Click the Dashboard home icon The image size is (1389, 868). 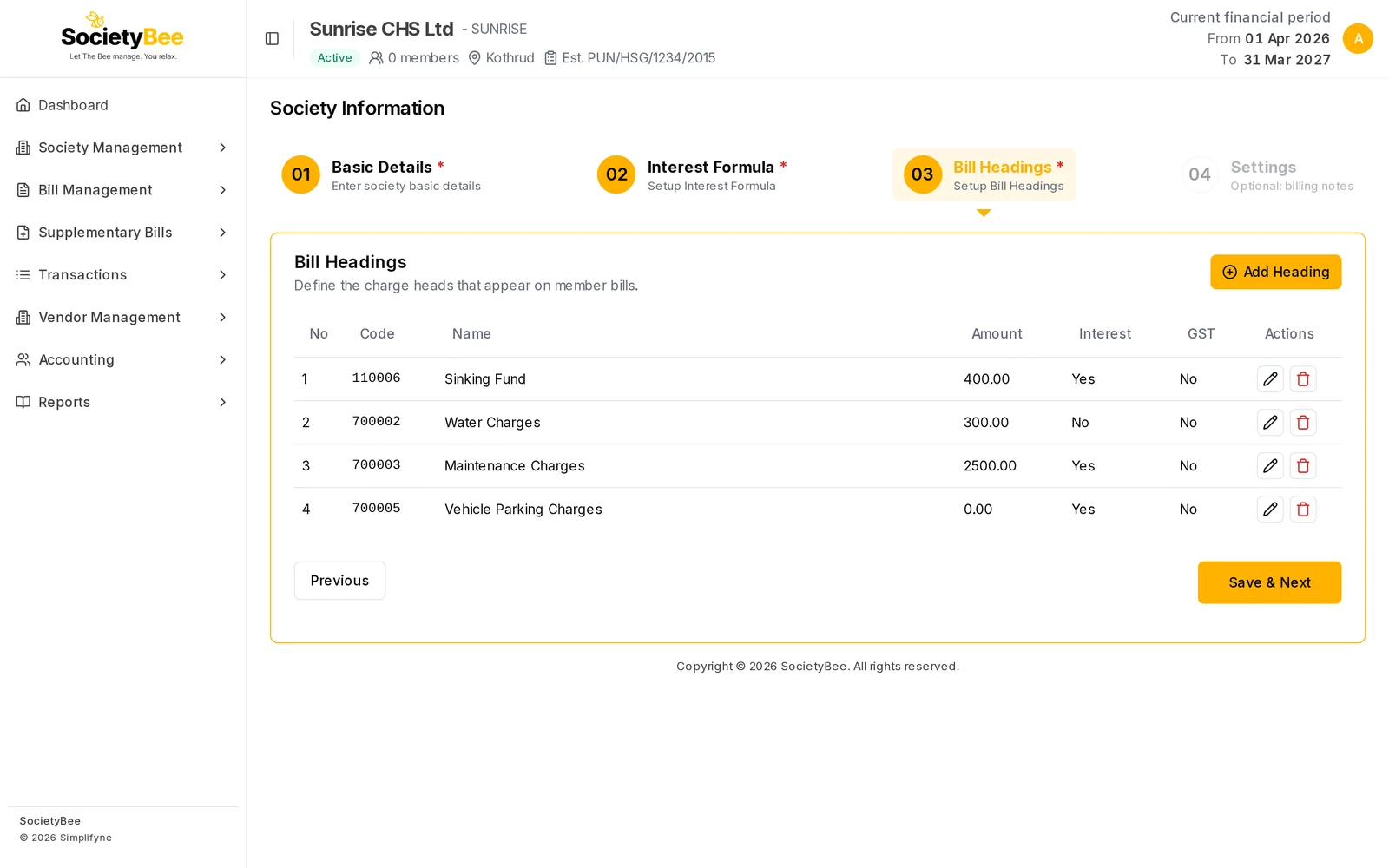(23, 105)
